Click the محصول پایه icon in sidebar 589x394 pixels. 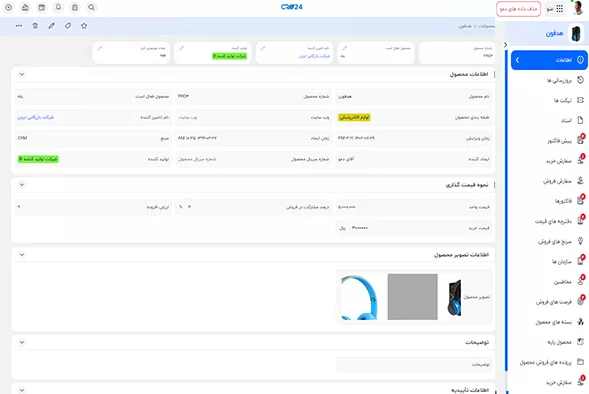(x=580, y=342)
